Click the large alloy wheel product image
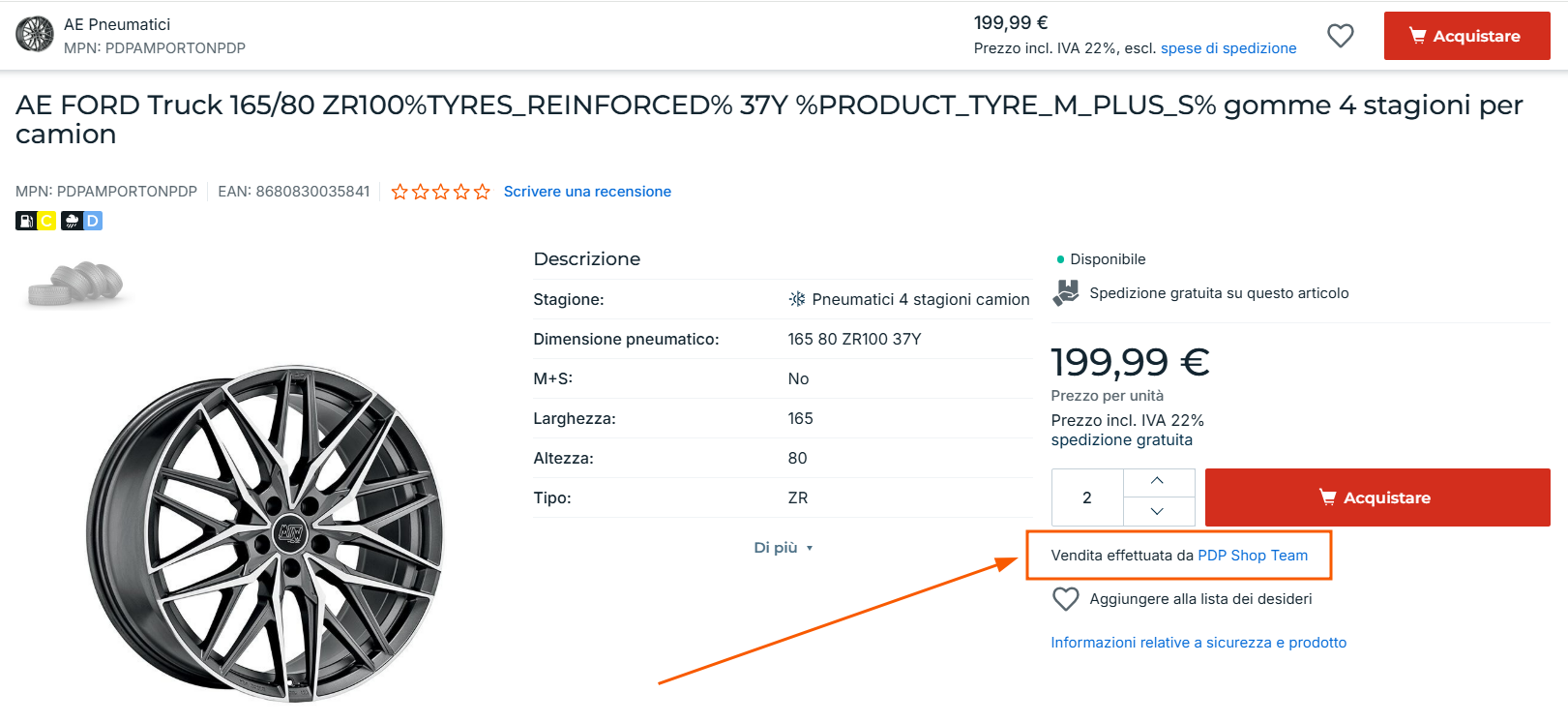Image resolution: width=1568 pixels, height=723 pixels. point(266,532)
